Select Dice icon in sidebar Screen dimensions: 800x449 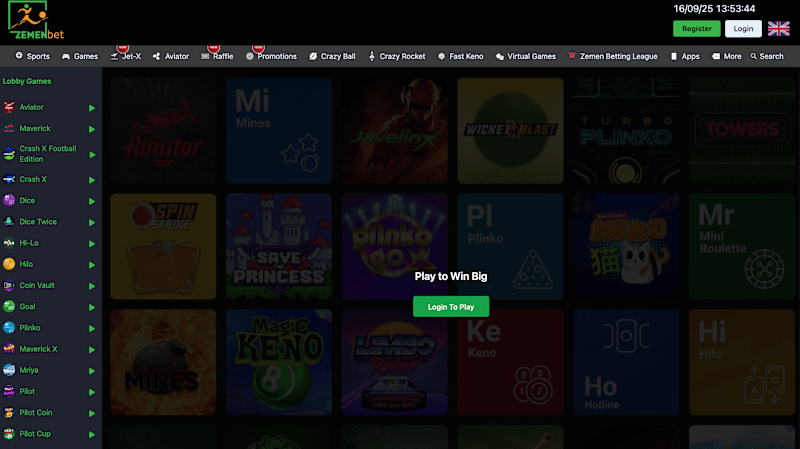(x=9, y=201)
